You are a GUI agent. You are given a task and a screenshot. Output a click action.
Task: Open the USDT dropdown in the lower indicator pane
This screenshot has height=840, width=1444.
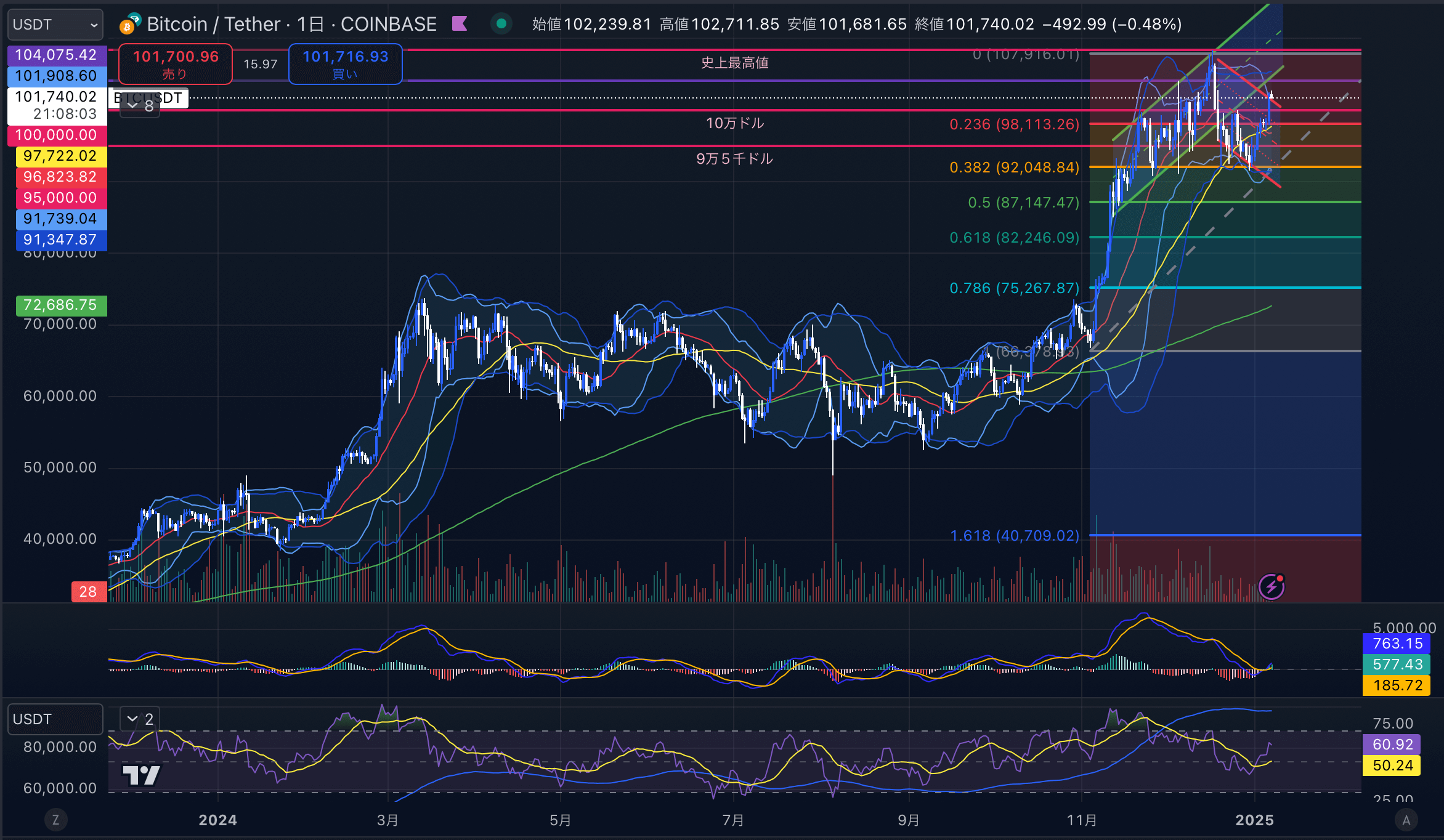(x=55, y=719)
